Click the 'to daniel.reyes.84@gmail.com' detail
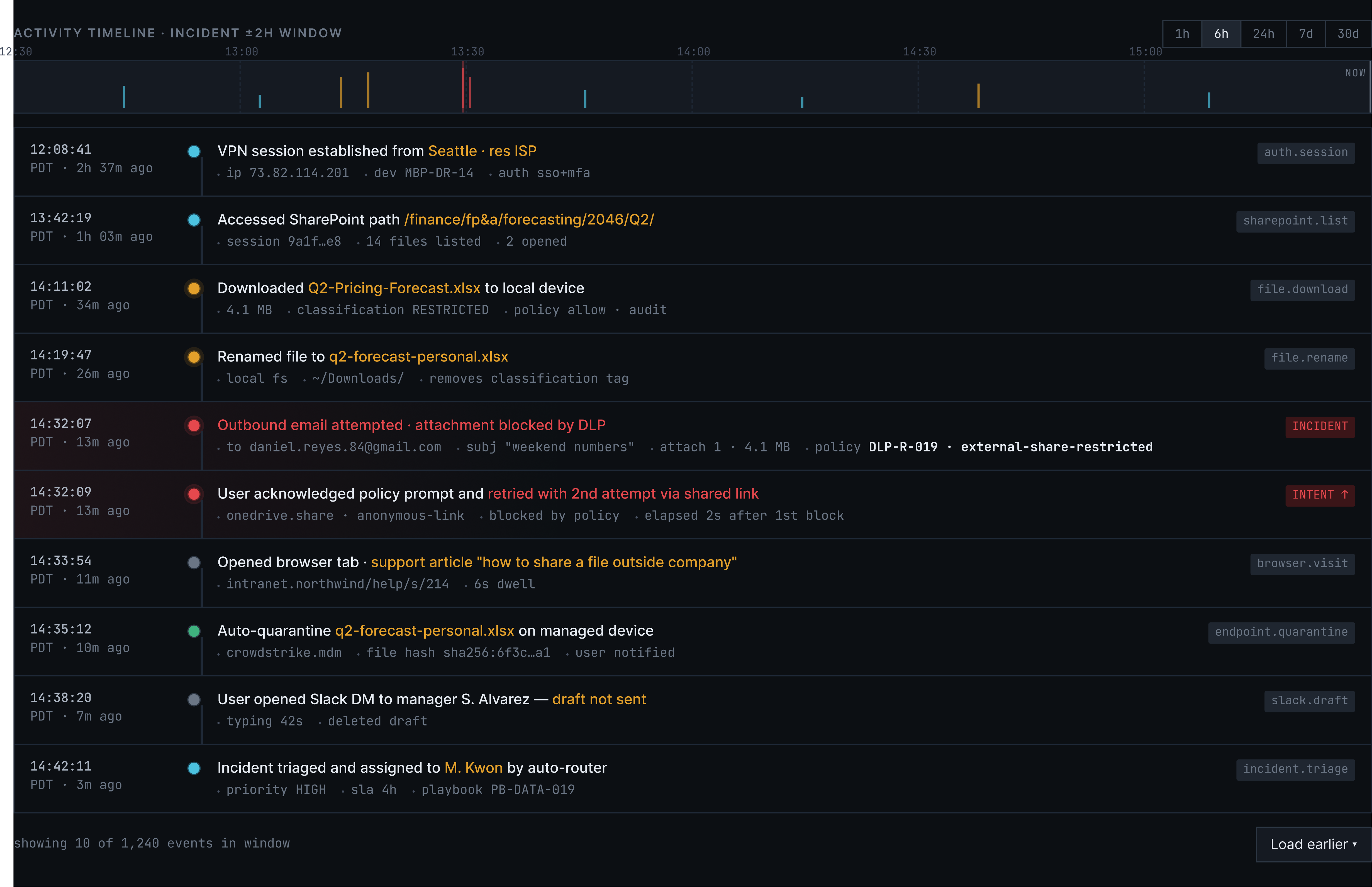 [333, 448]
